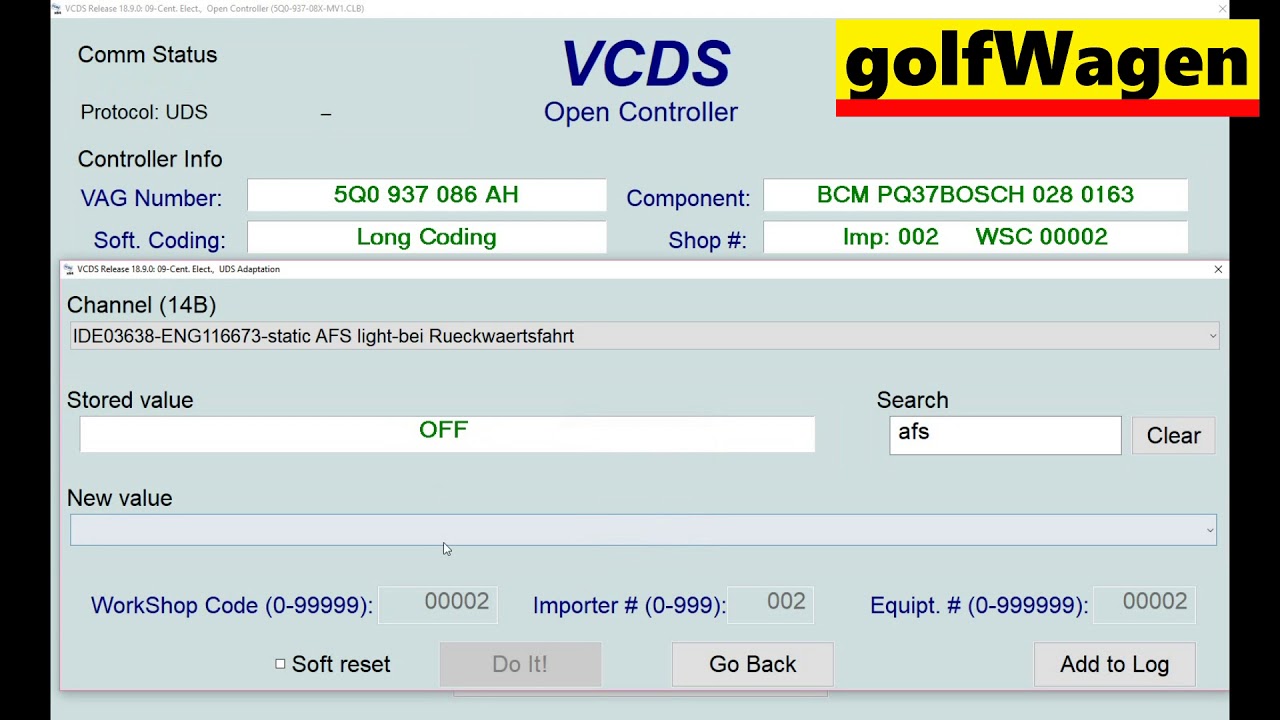1280x720 pixels.
Task: Click the Importer number input field
Action: (x=770, y=603)
